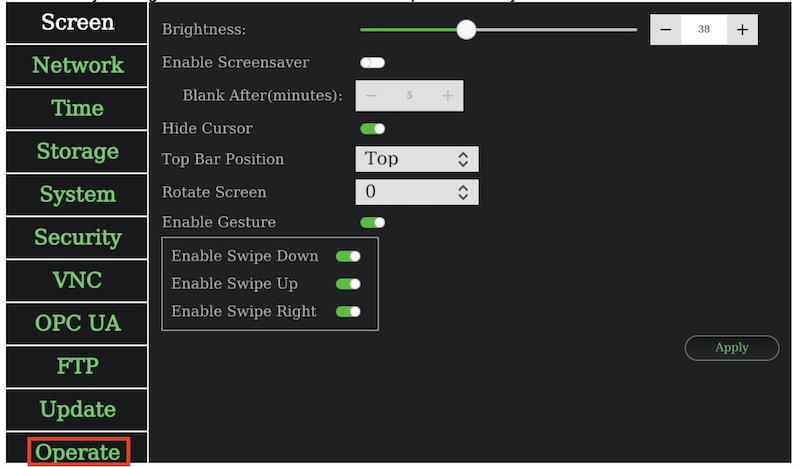
Task: Select the Storage tab
Action: coord(77,151)
